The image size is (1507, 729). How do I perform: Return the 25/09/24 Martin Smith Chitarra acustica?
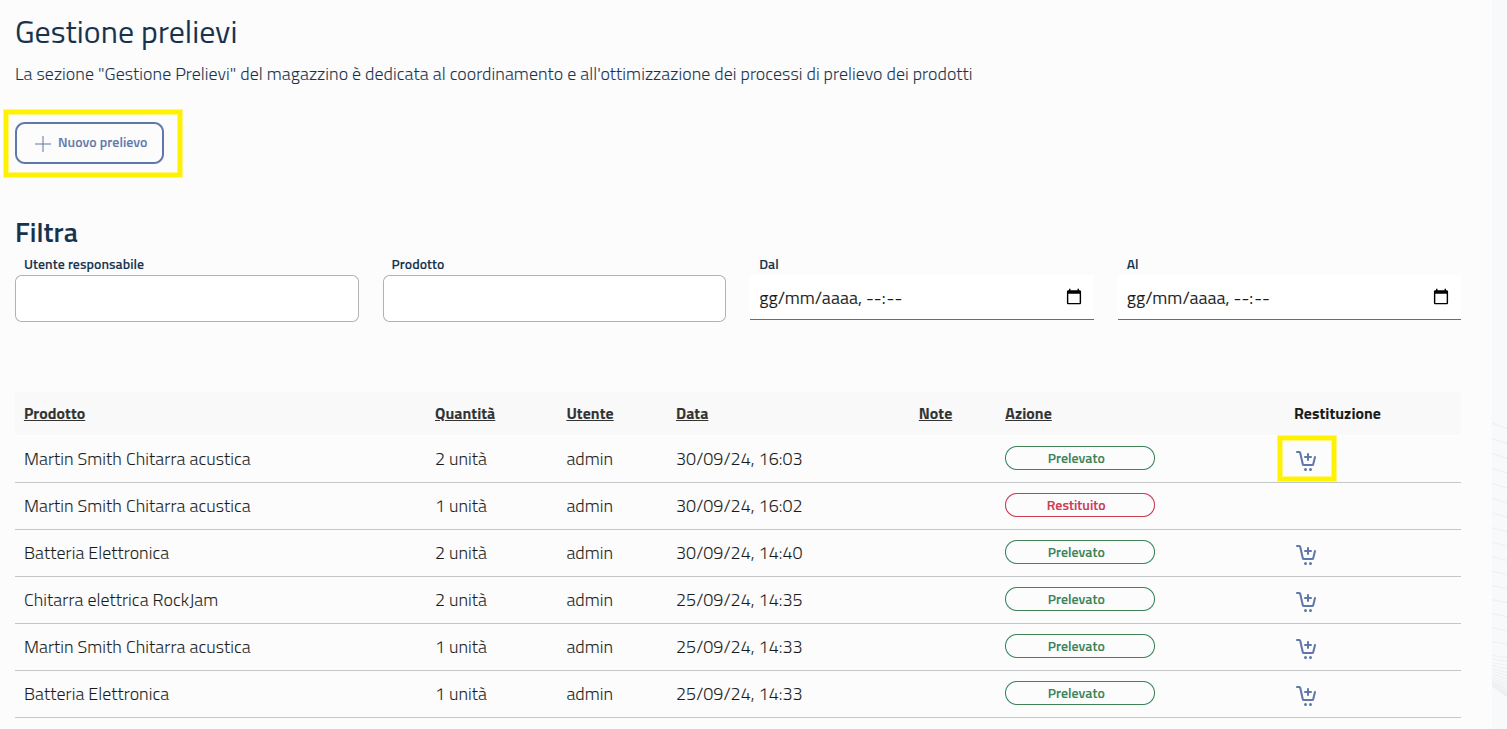1306,648
